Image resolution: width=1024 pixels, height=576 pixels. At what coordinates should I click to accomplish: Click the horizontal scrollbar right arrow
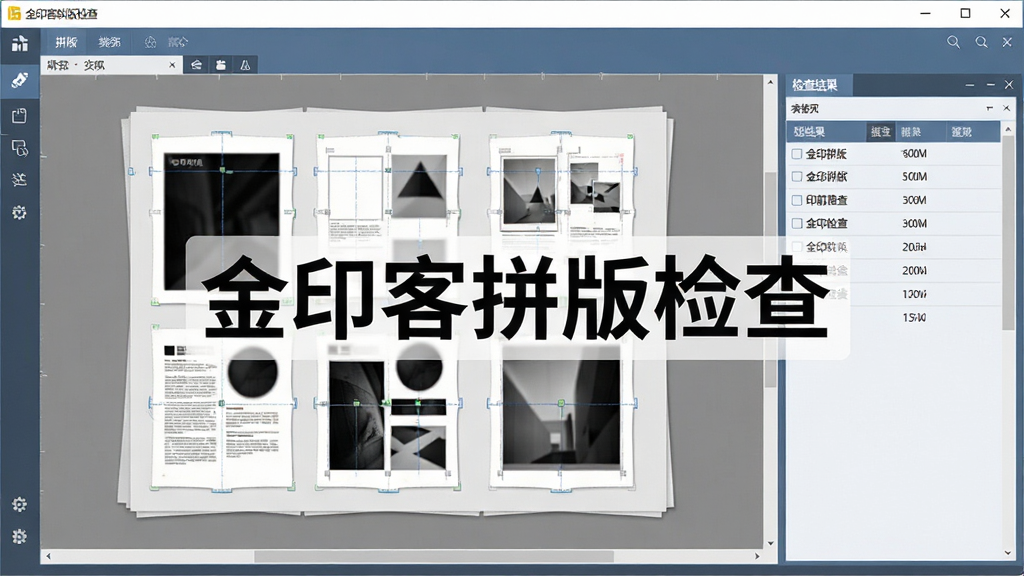click(757, 556)
